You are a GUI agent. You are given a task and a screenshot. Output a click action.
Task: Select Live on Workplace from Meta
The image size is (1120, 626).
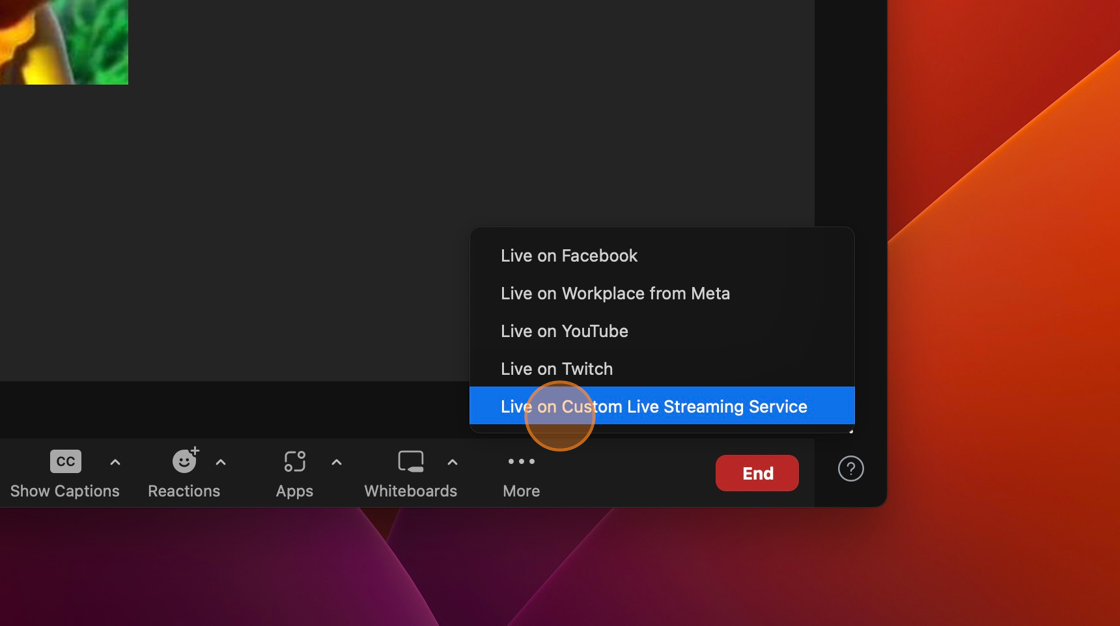point(661,294)
